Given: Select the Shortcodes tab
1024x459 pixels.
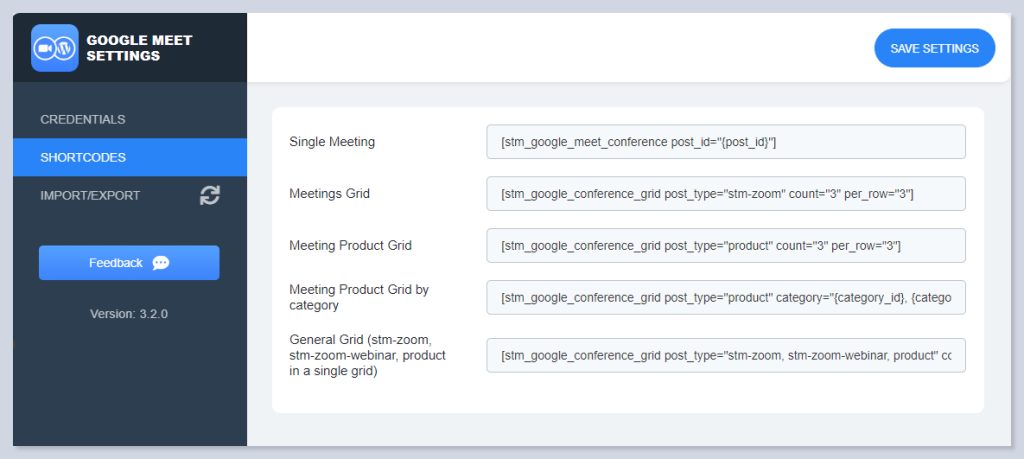Looking at the screenshot, I should 83,157.
